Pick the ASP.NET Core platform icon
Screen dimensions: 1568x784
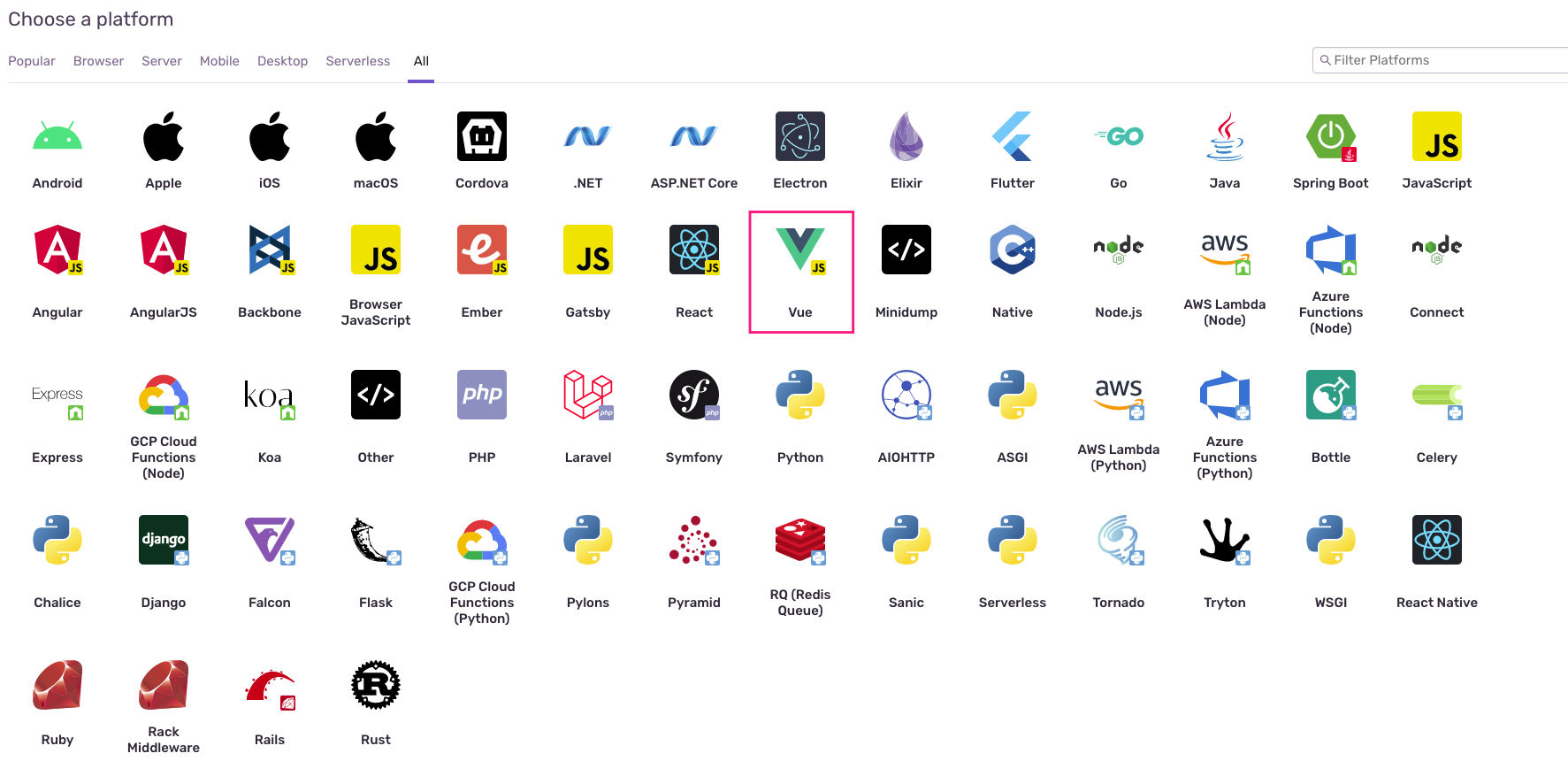point(694,136)
